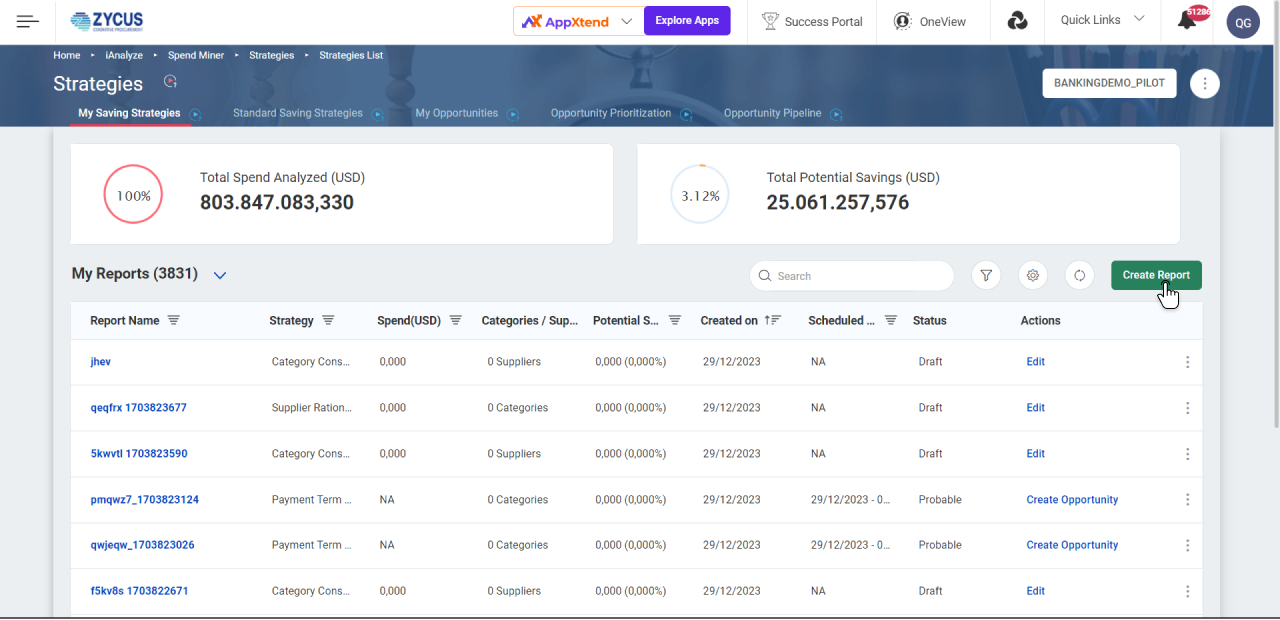
Task: Switch to Opportunity Pipeline tab
Action: (x=772, y=113)
